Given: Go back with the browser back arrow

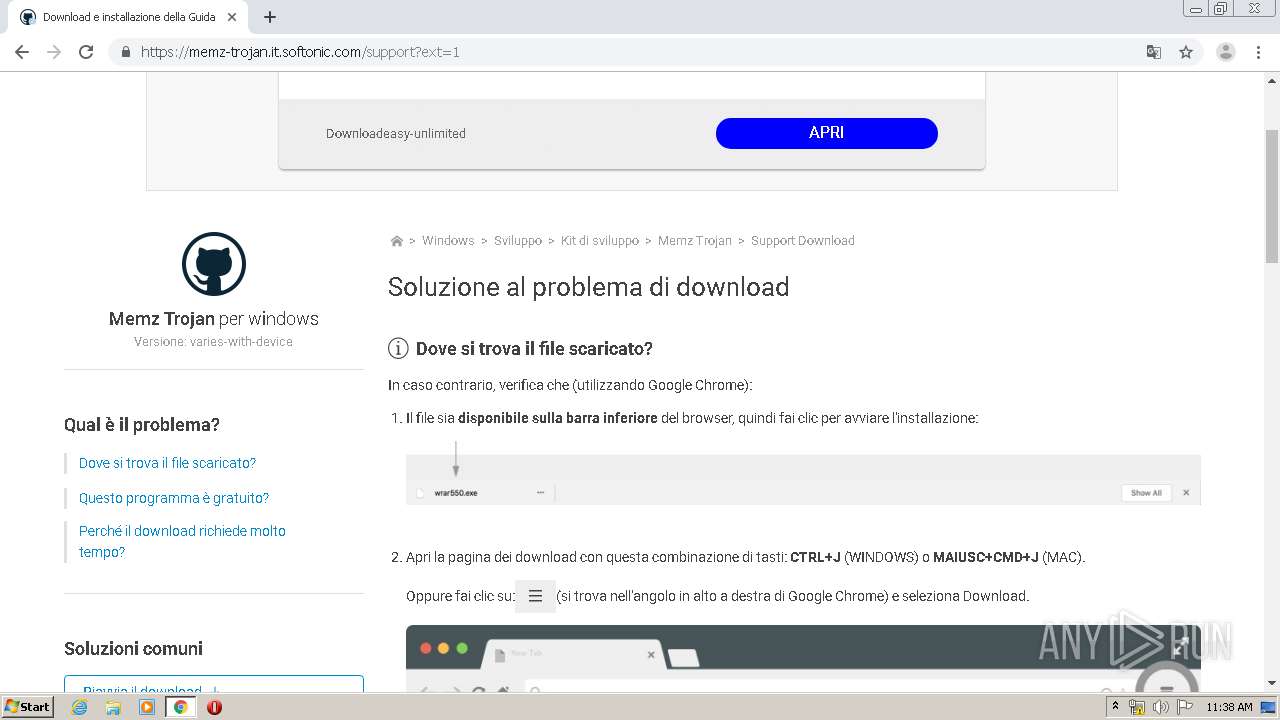Looking at the screenshot, I should coord(22,52).
